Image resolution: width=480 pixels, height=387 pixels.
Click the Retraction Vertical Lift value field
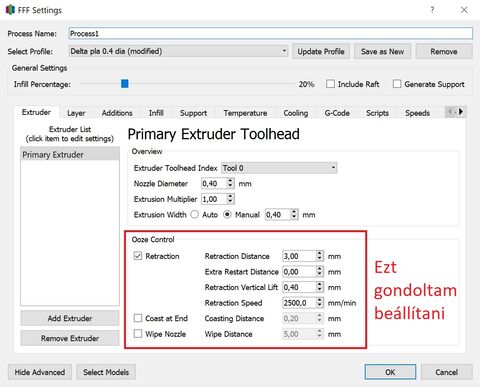click(x=299, y=287)
